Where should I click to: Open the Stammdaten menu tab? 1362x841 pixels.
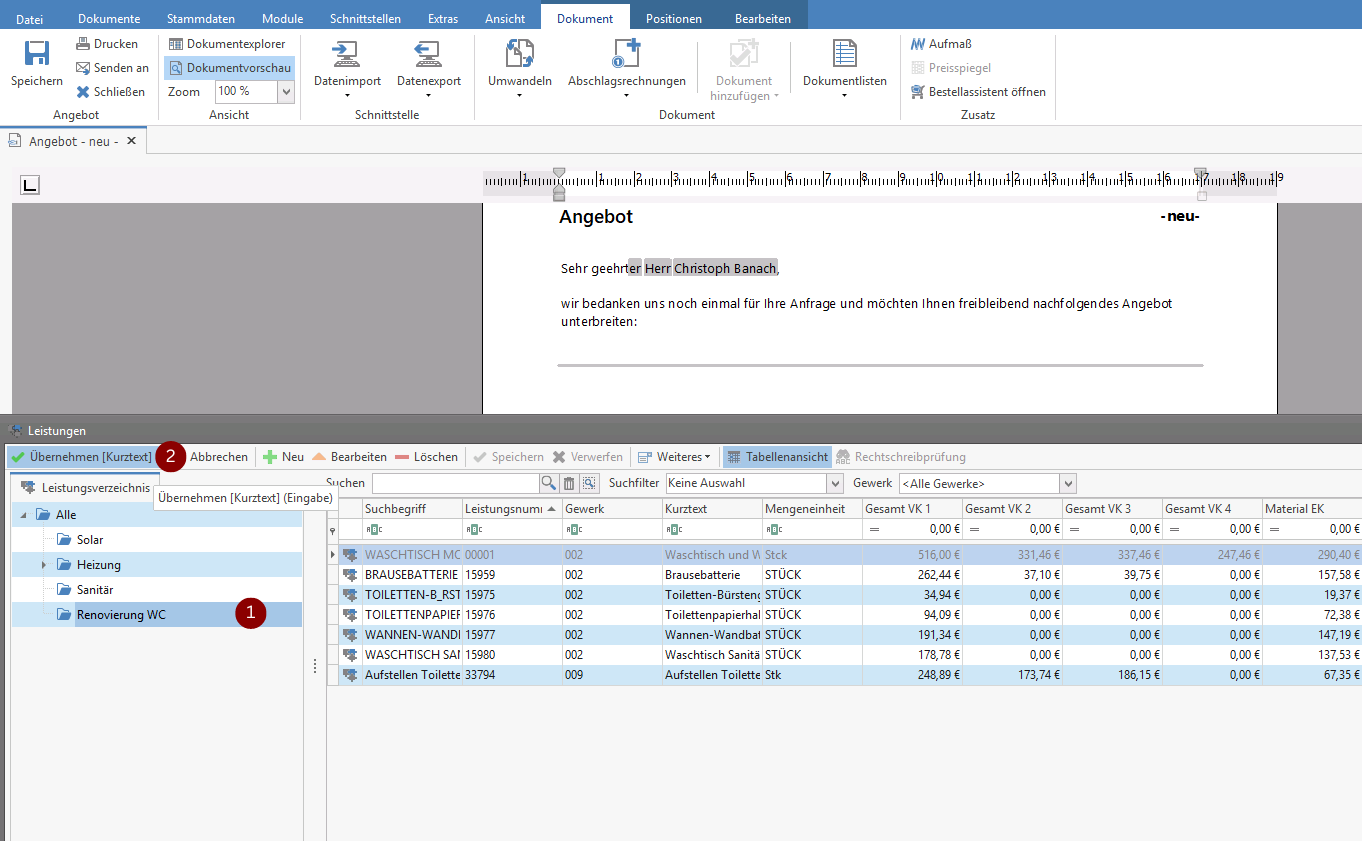coord(201,19)
